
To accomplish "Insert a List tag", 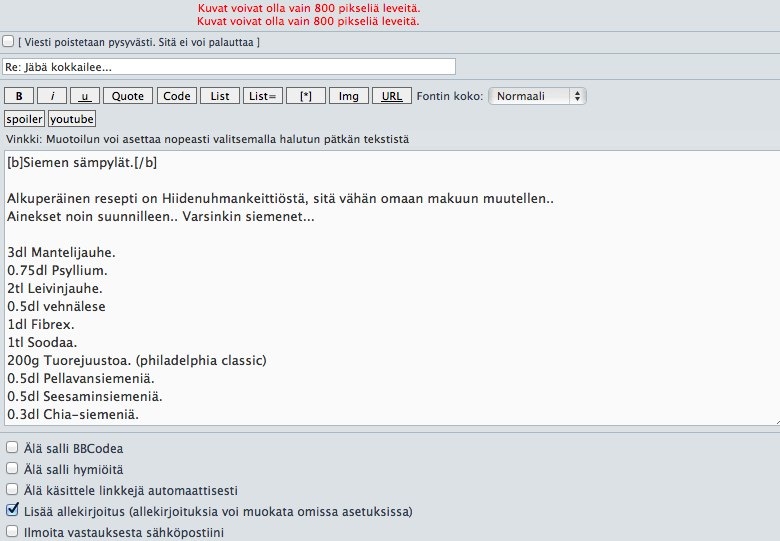I will 220,96.
